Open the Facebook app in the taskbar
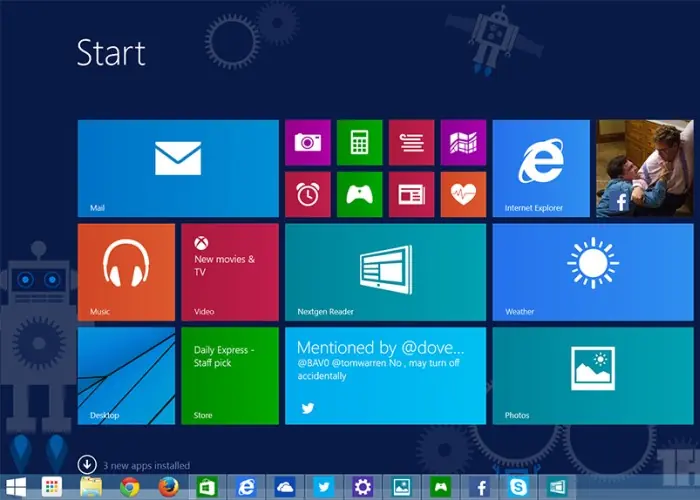The width and height of the screenshot is (700, 500). coord(480,487)
